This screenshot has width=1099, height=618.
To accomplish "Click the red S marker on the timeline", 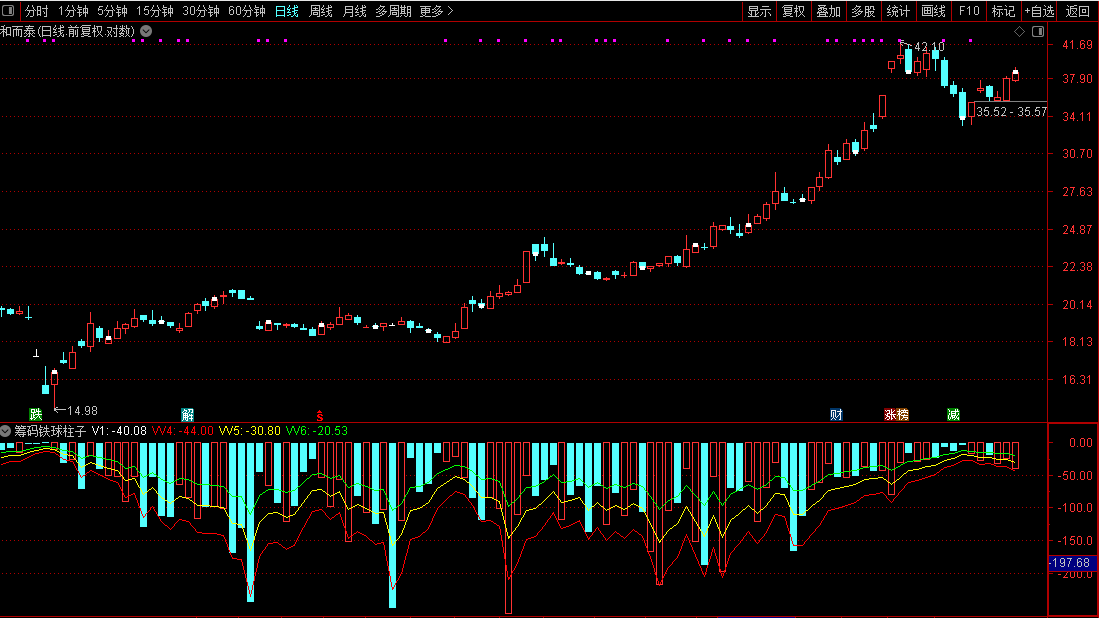I will pos(320,416).
